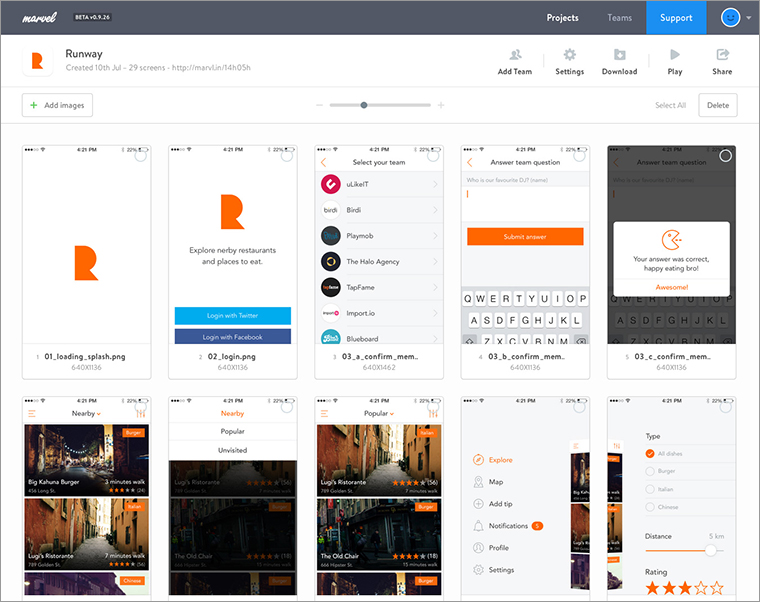
Task: Click the 03_c_confirm_mem file name
Action: pyautogui.click(x=673, y=356)
